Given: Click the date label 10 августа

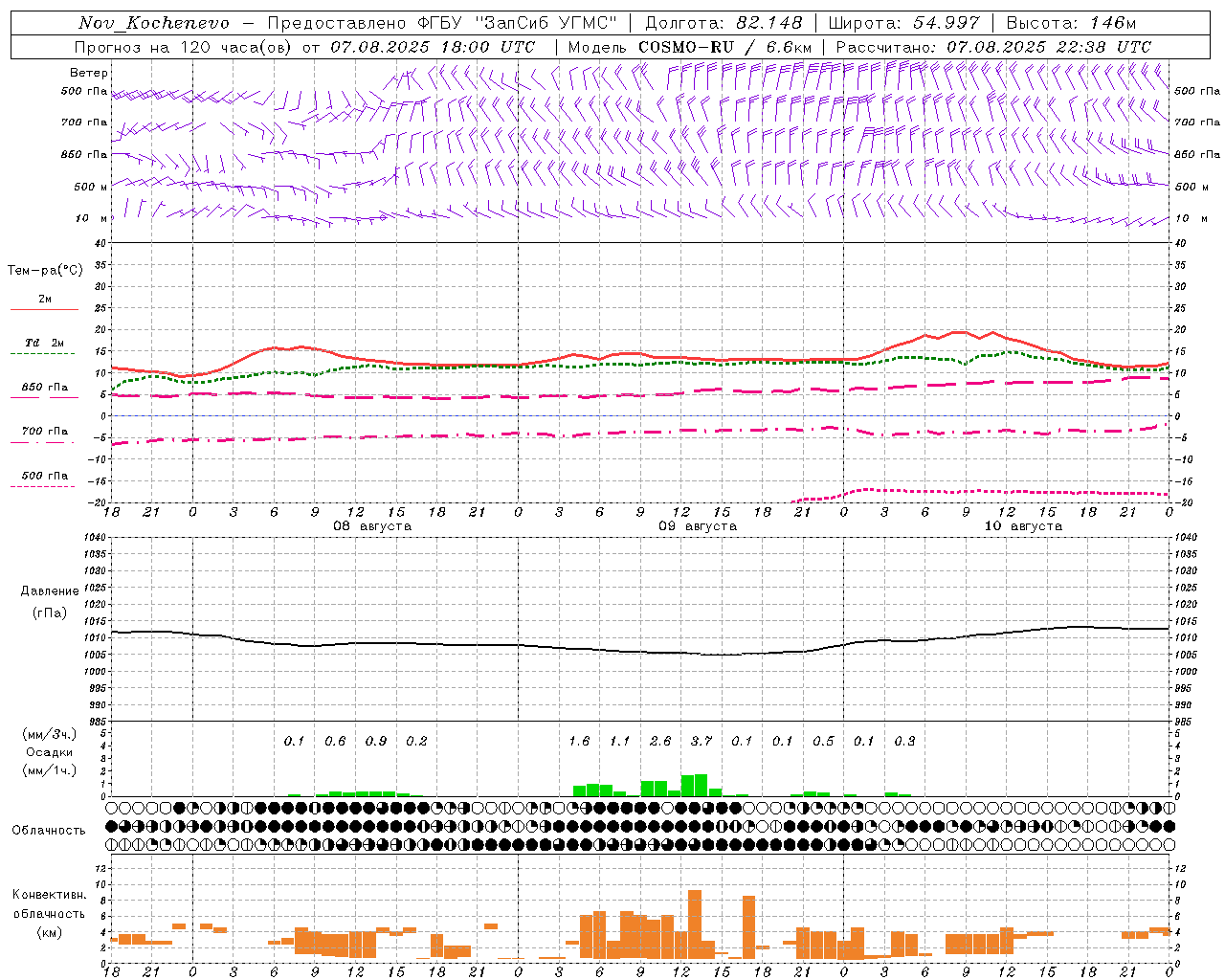Looking at the screenshot, I should pyautogui.click(x=1023, y=526).
